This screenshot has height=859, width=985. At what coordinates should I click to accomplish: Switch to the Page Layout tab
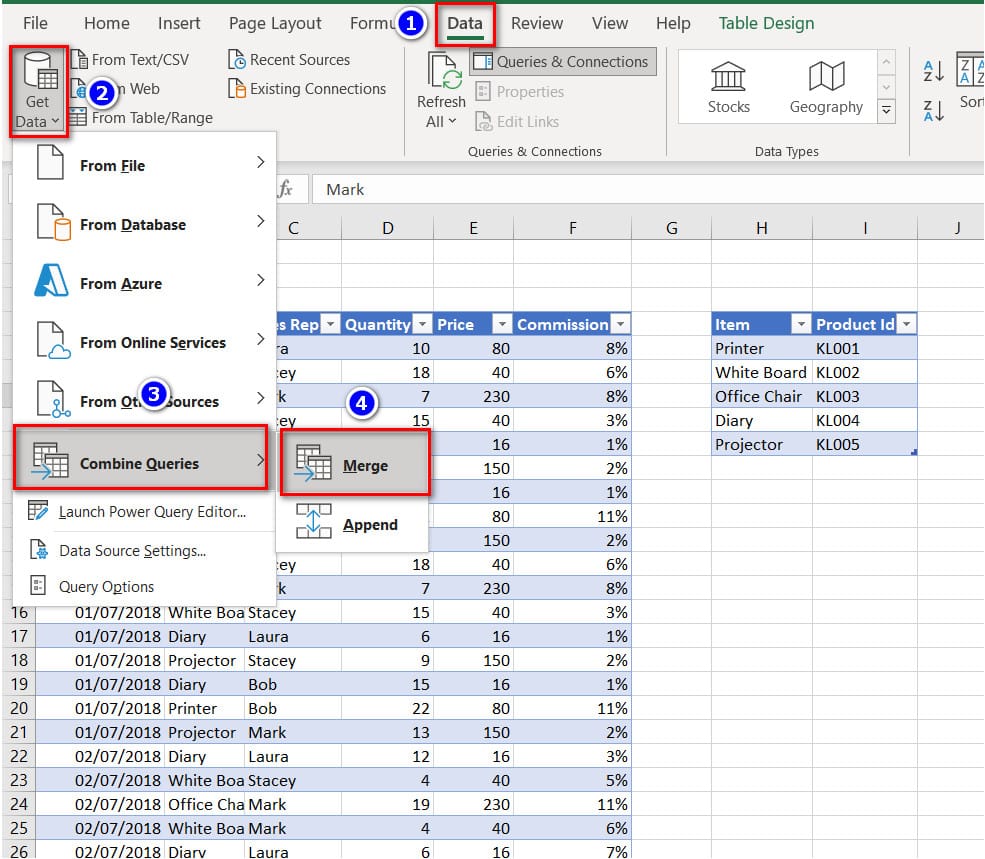275,23
